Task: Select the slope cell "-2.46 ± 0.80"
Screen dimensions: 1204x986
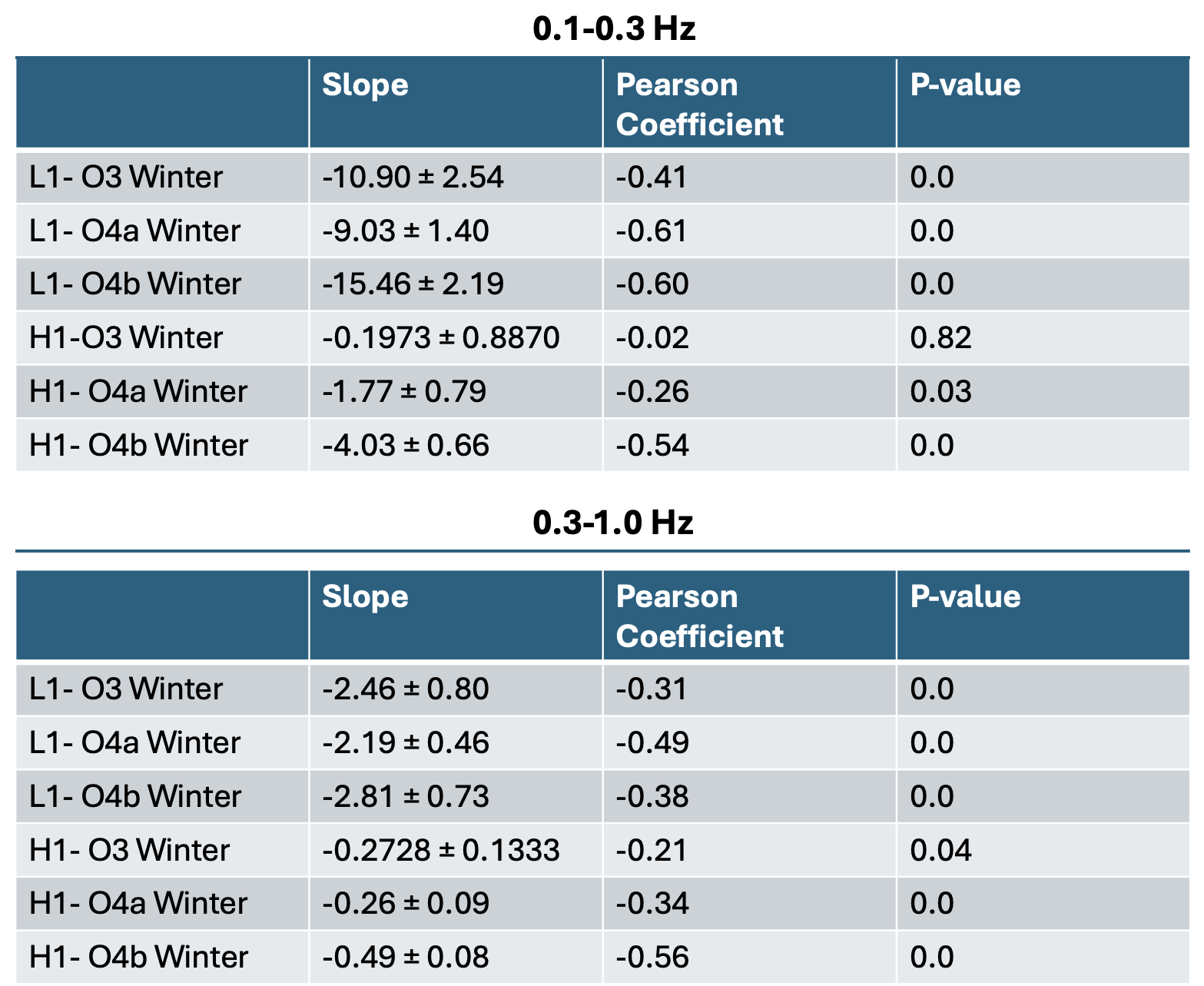Action: point(405,689)
